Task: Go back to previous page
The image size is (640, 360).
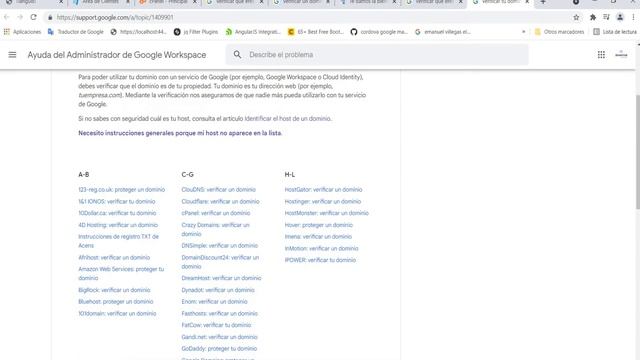Action: pyautogui.click(x=7, y=17)
